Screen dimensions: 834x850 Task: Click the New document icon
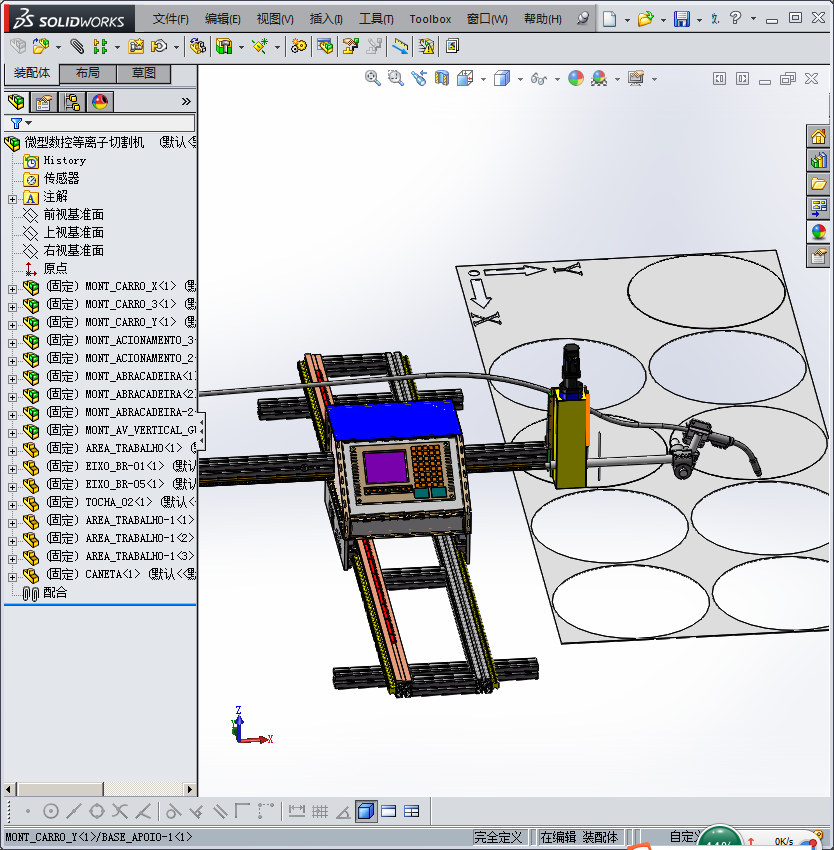click(610, 19)
